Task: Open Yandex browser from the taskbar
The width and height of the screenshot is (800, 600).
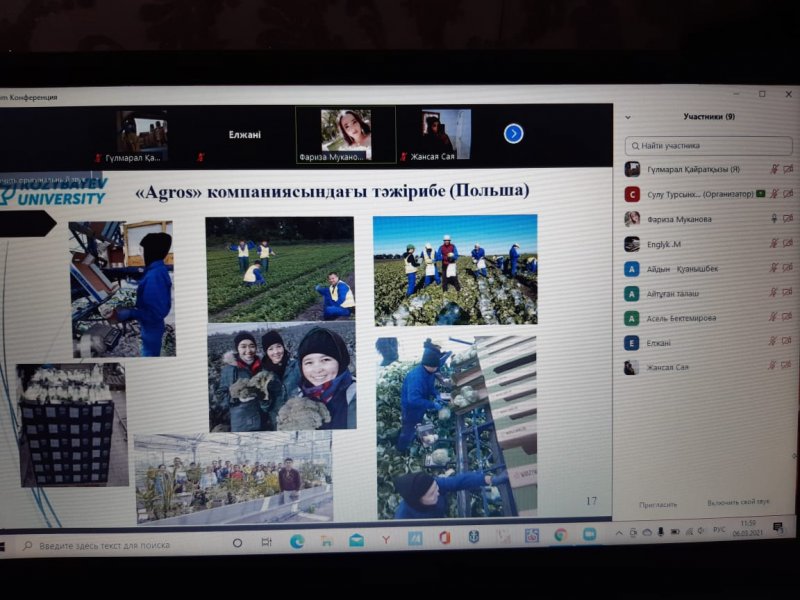Action: (x=385, y=540)
